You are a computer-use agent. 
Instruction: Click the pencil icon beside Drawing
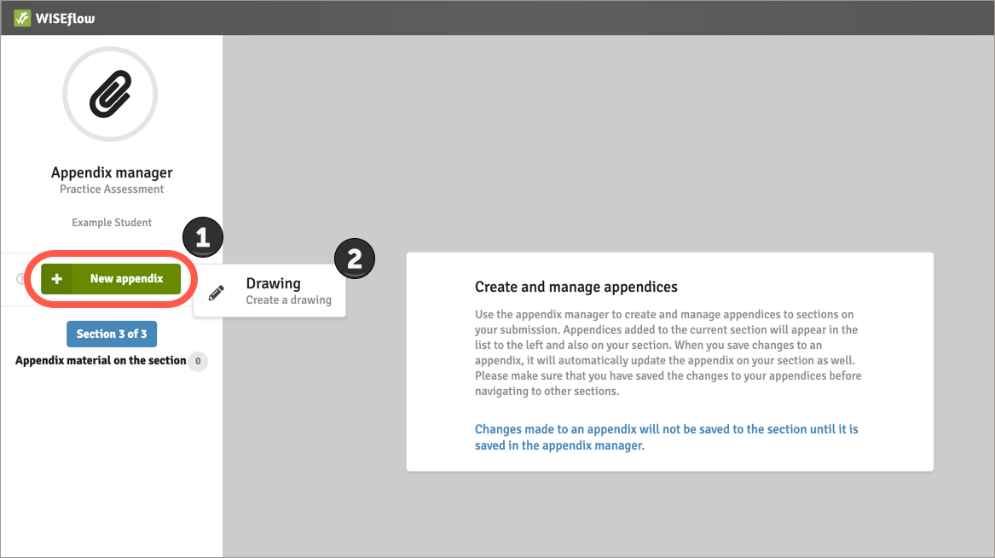[x=216, y=292]
